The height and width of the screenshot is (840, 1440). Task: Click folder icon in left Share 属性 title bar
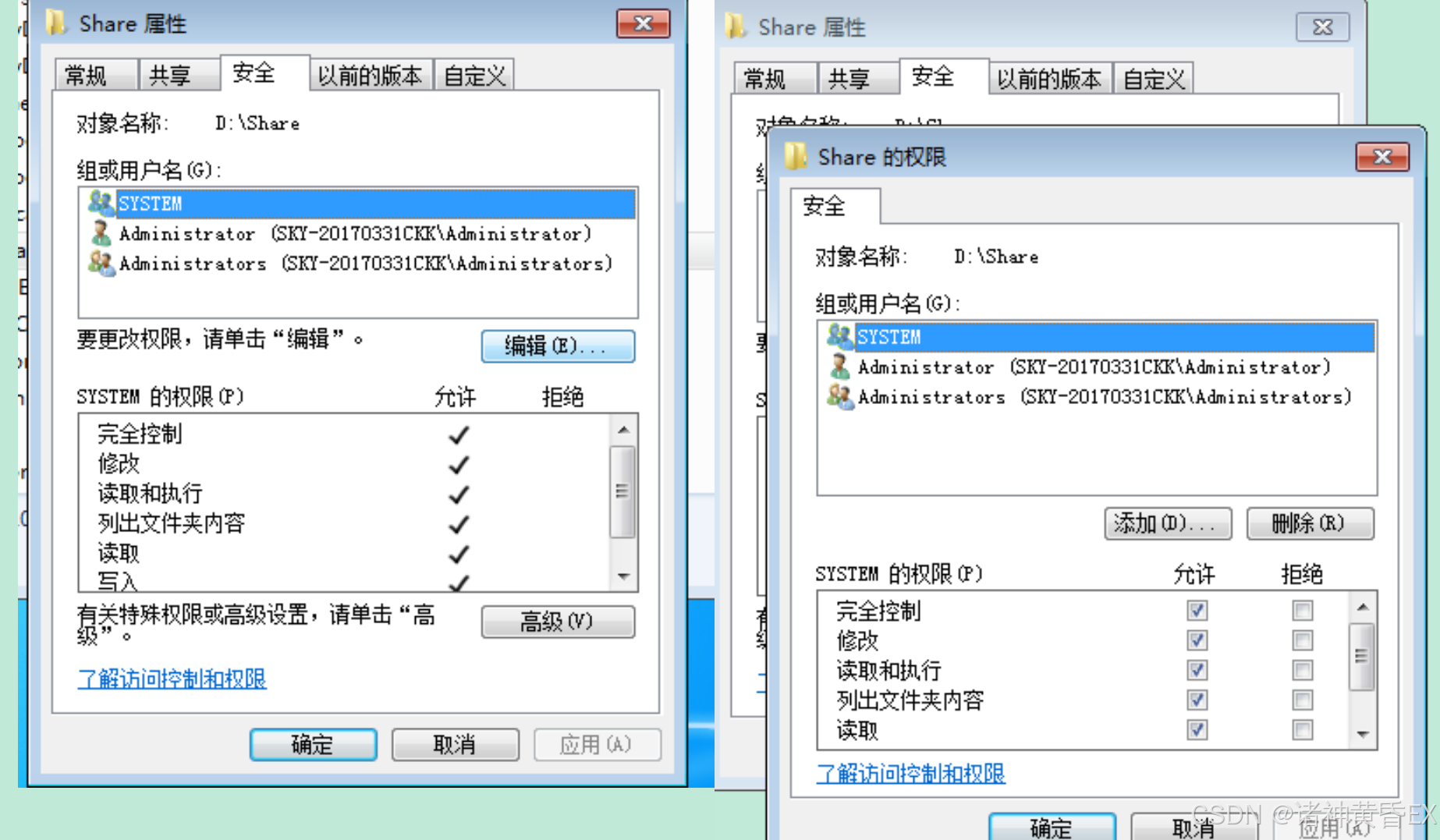56,23
